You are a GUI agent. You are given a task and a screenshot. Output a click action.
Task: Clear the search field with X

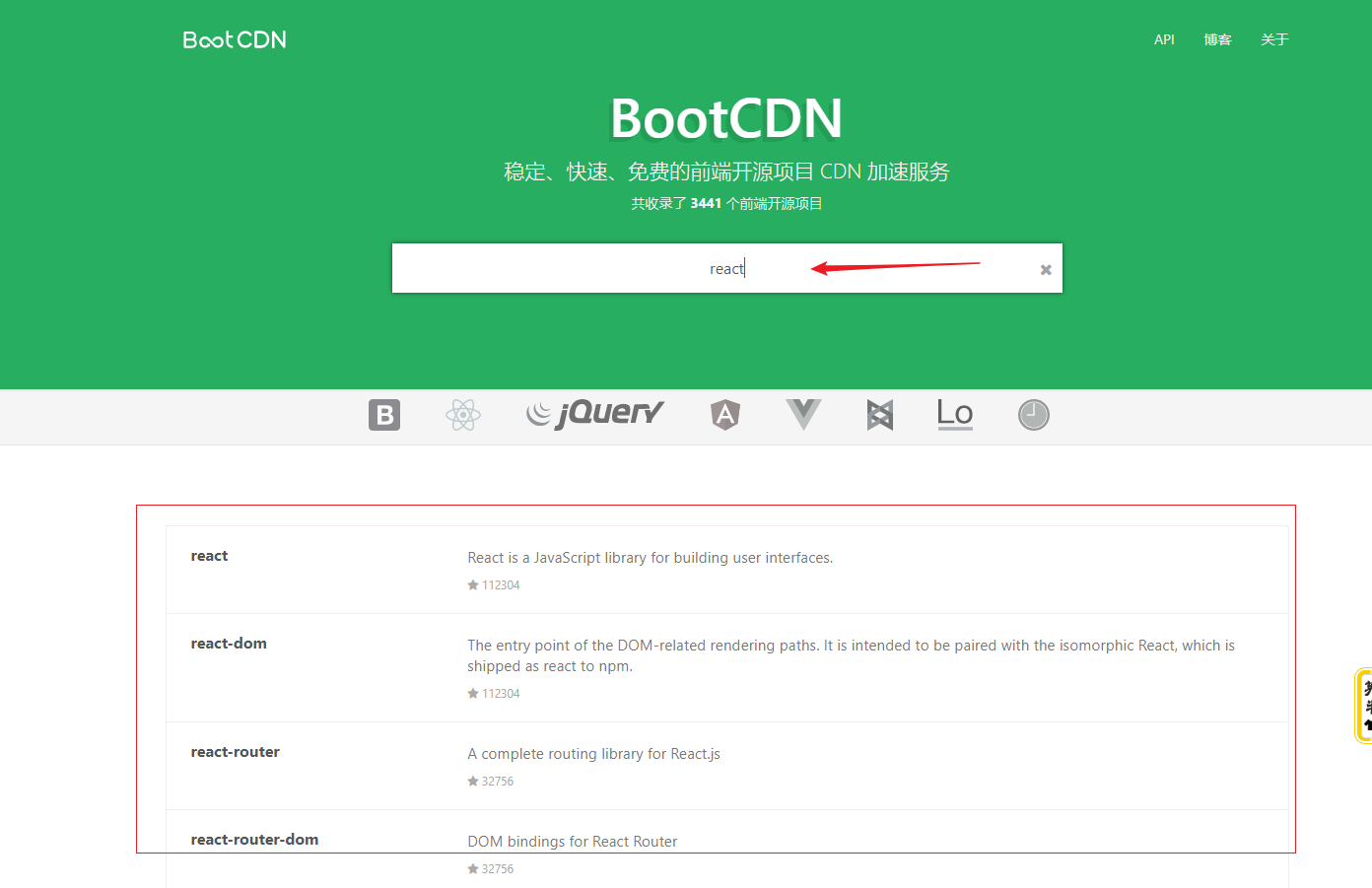(x=1046, y=269)
